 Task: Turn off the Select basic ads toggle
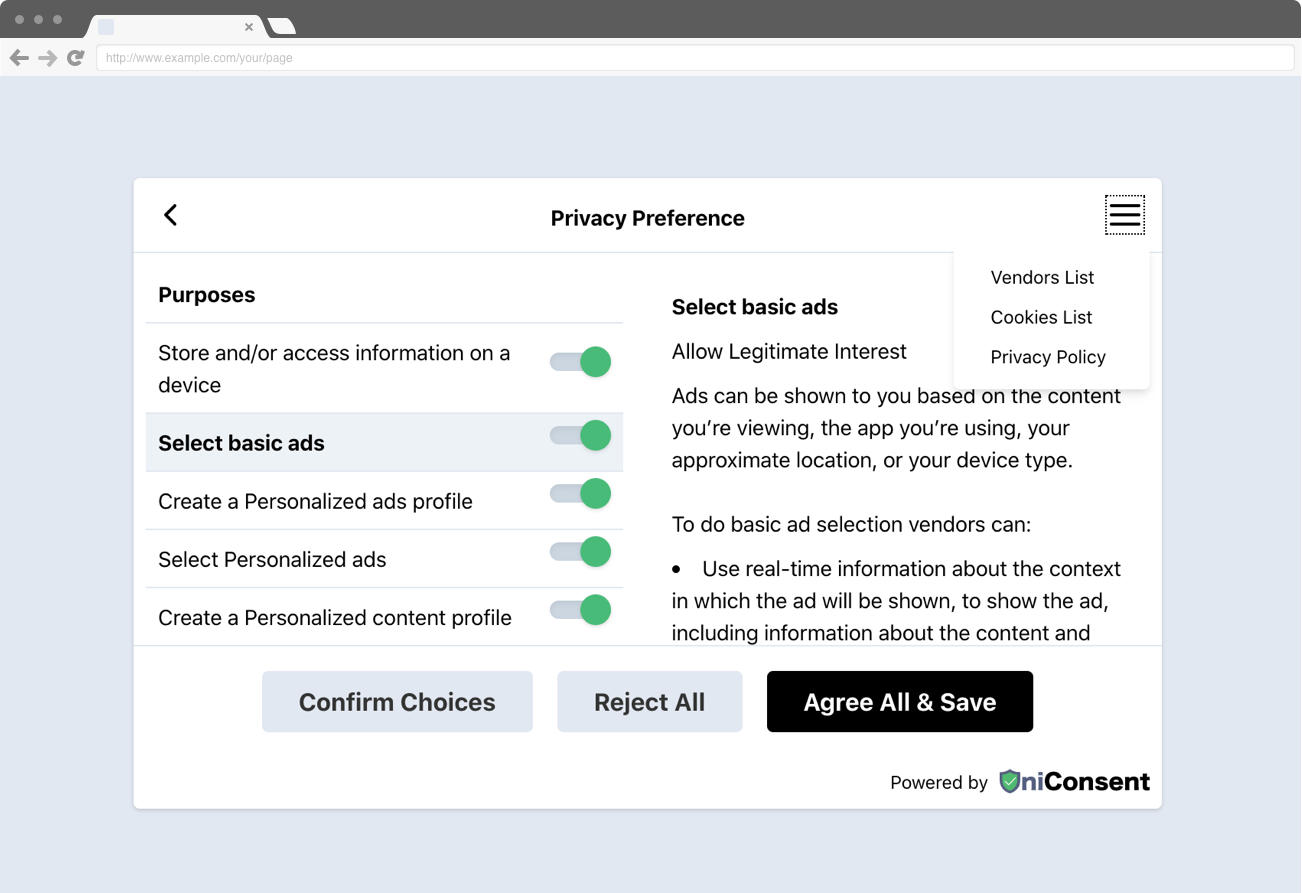coord(581,436)
